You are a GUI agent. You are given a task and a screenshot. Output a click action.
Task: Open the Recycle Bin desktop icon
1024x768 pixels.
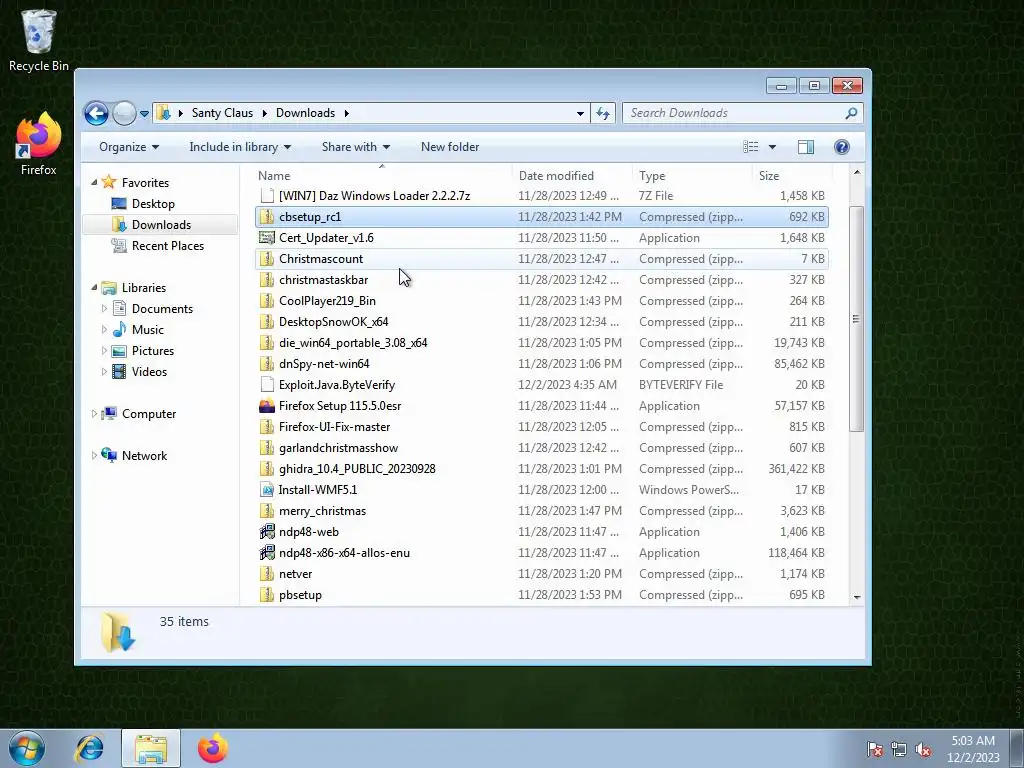[39, 40]
